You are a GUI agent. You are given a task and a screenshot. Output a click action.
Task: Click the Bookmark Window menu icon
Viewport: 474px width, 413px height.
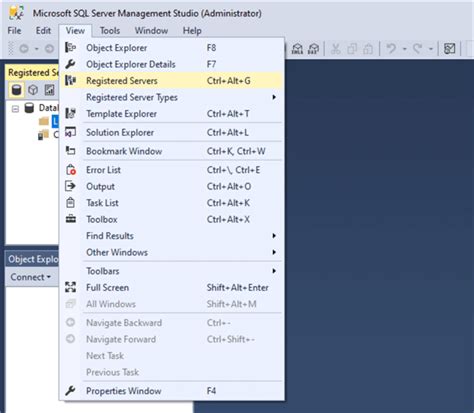(x=70, y=151)
